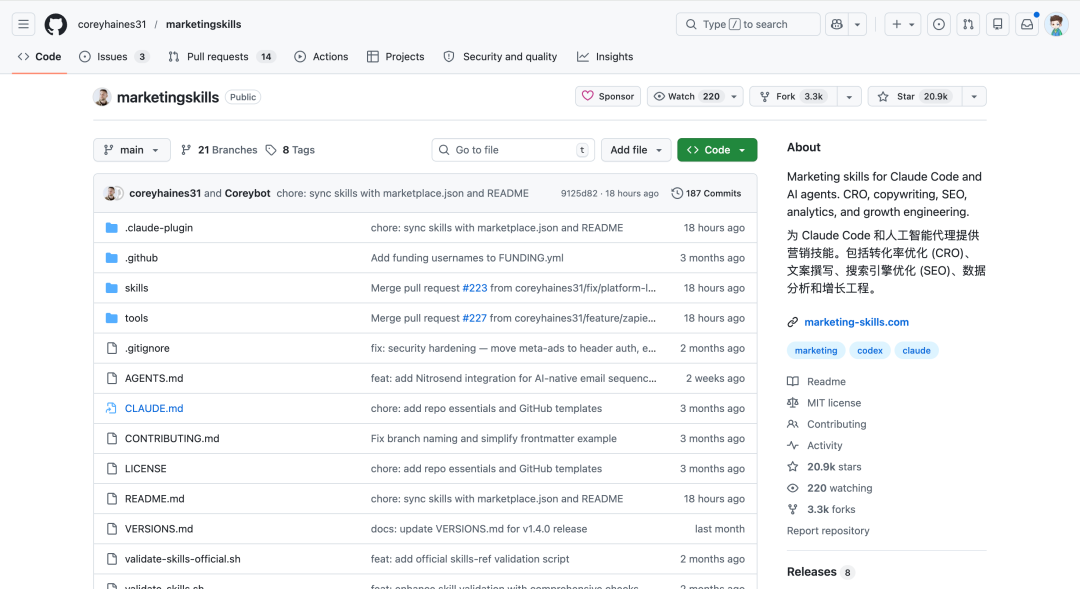Open the marketing-skills.com website link
Image resolution: width=1080 pixels, height=589 pixels.
click(x=856, y=322)
